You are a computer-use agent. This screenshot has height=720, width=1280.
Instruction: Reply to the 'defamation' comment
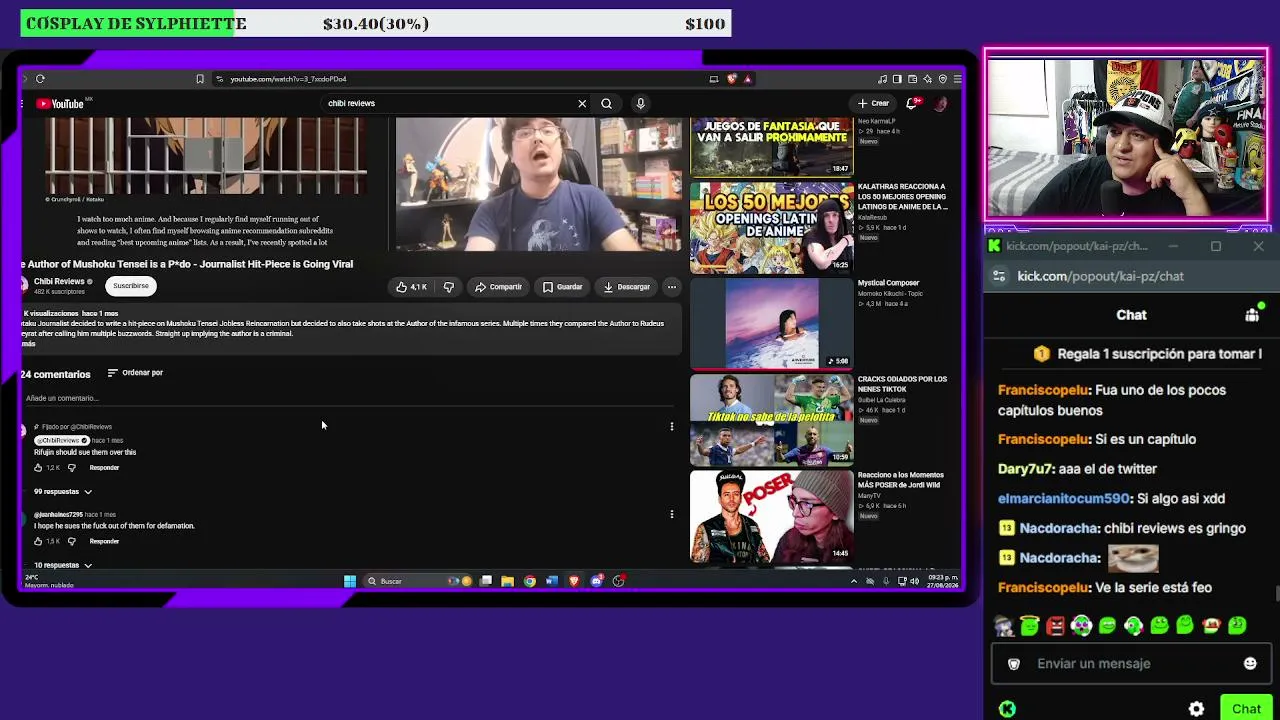pos(104,542)
